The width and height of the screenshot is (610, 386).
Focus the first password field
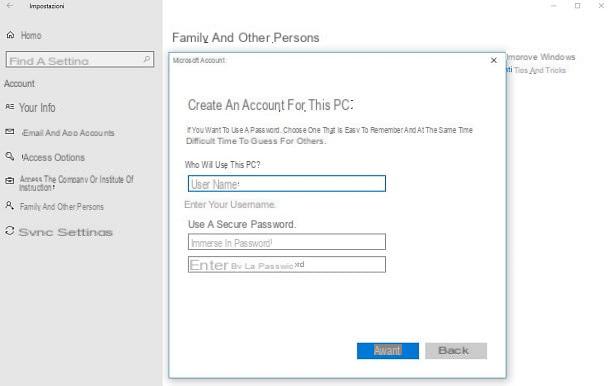287,242
